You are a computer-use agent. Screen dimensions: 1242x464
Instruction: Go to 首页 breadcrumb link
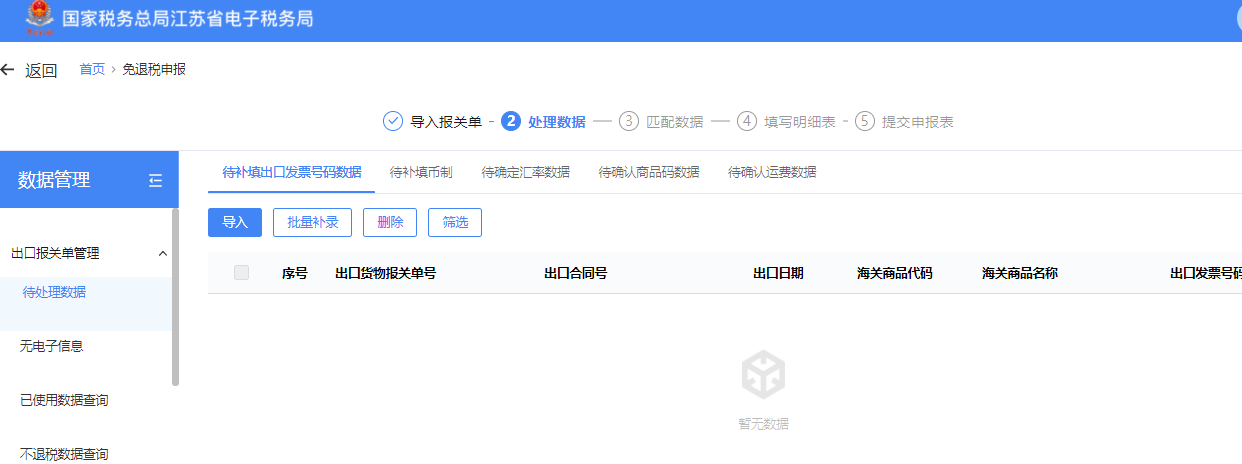[x=92, y=70]
